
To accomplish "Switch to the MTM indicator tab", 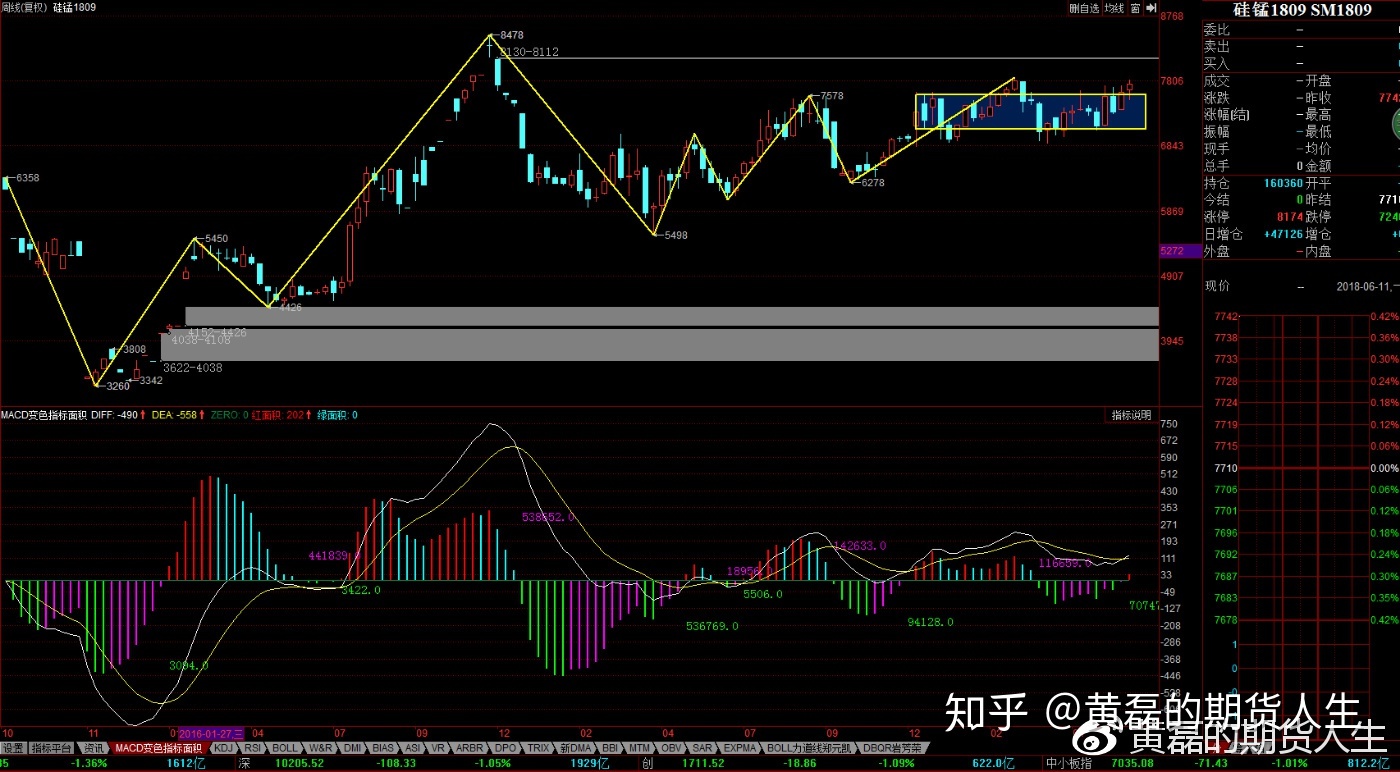I will point(641,748).
